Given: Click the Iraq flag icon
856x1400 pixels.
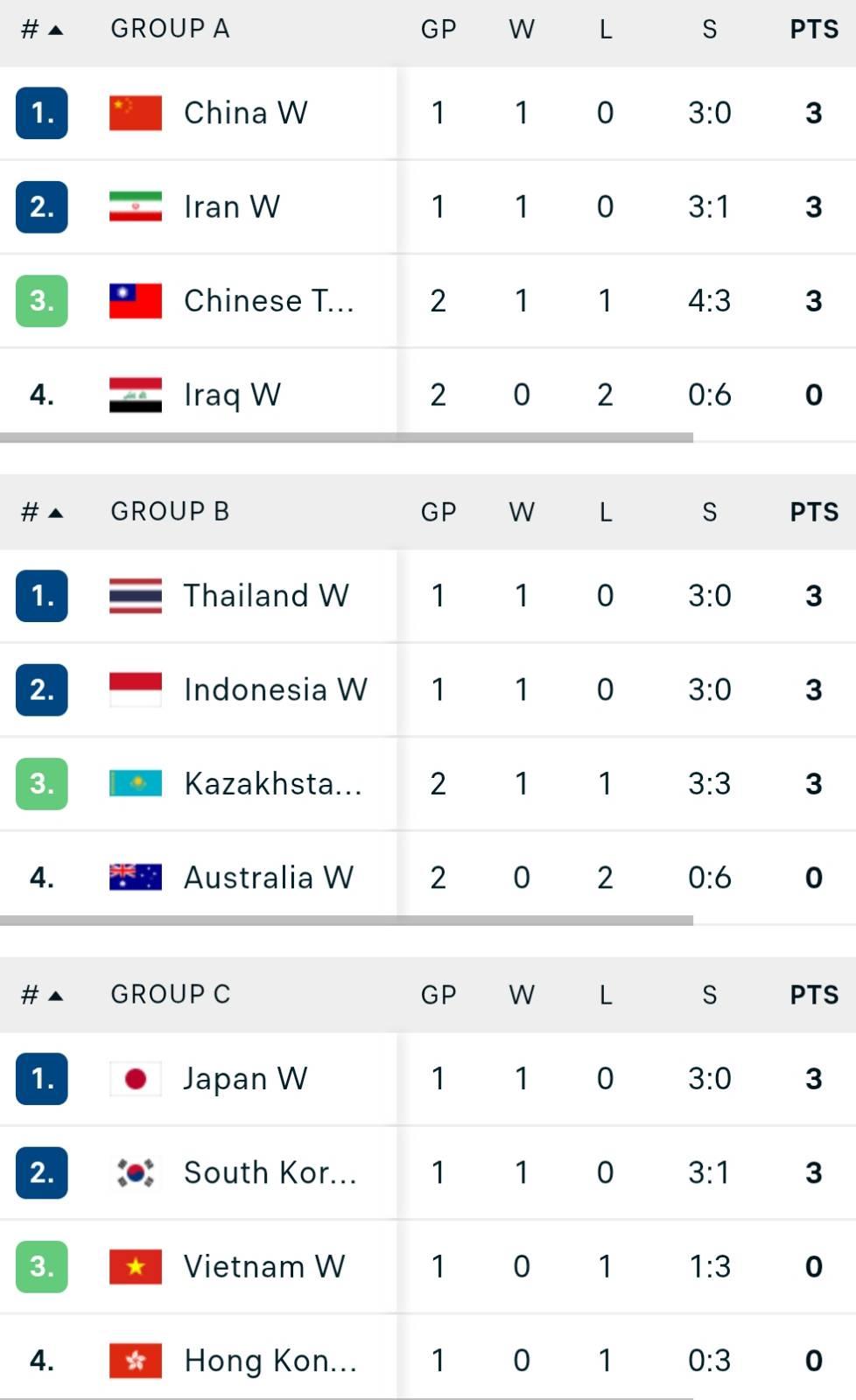Looking at the screenshot, I should 136,395.
